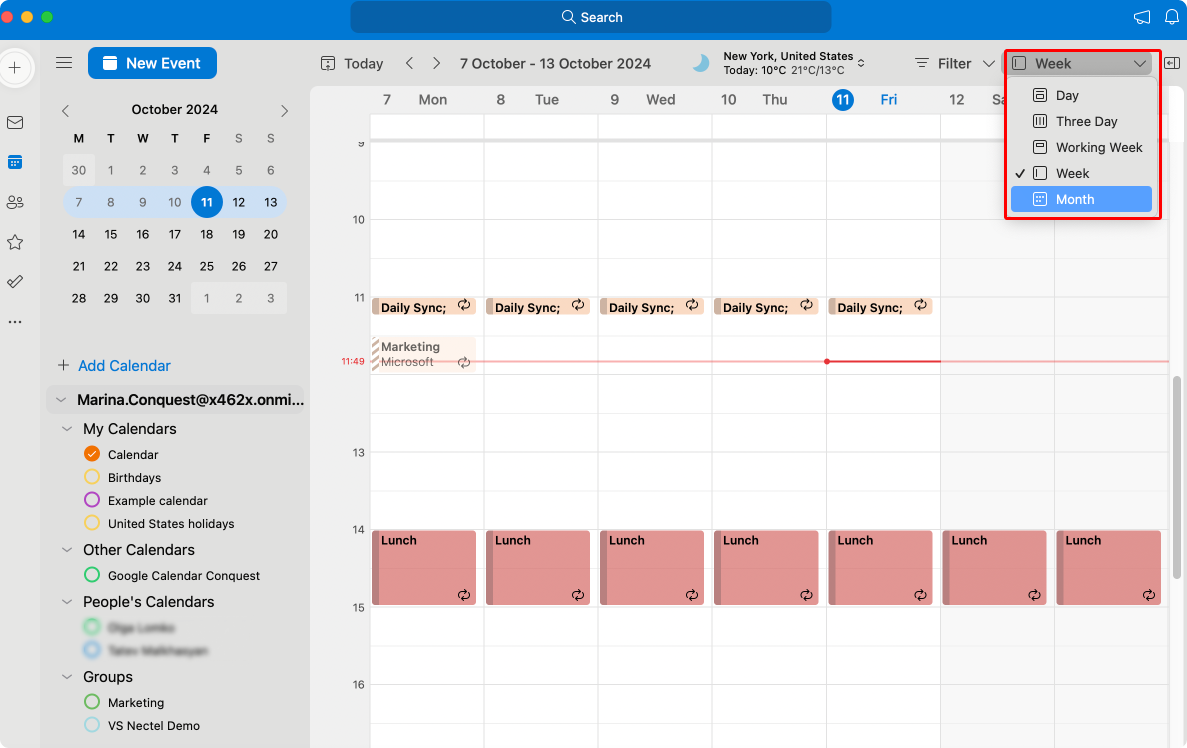The width and height of the screenshot is (1187, 748).
Task: Open the More apps ellipsis in the sidebar
Action: pos(15,322)
